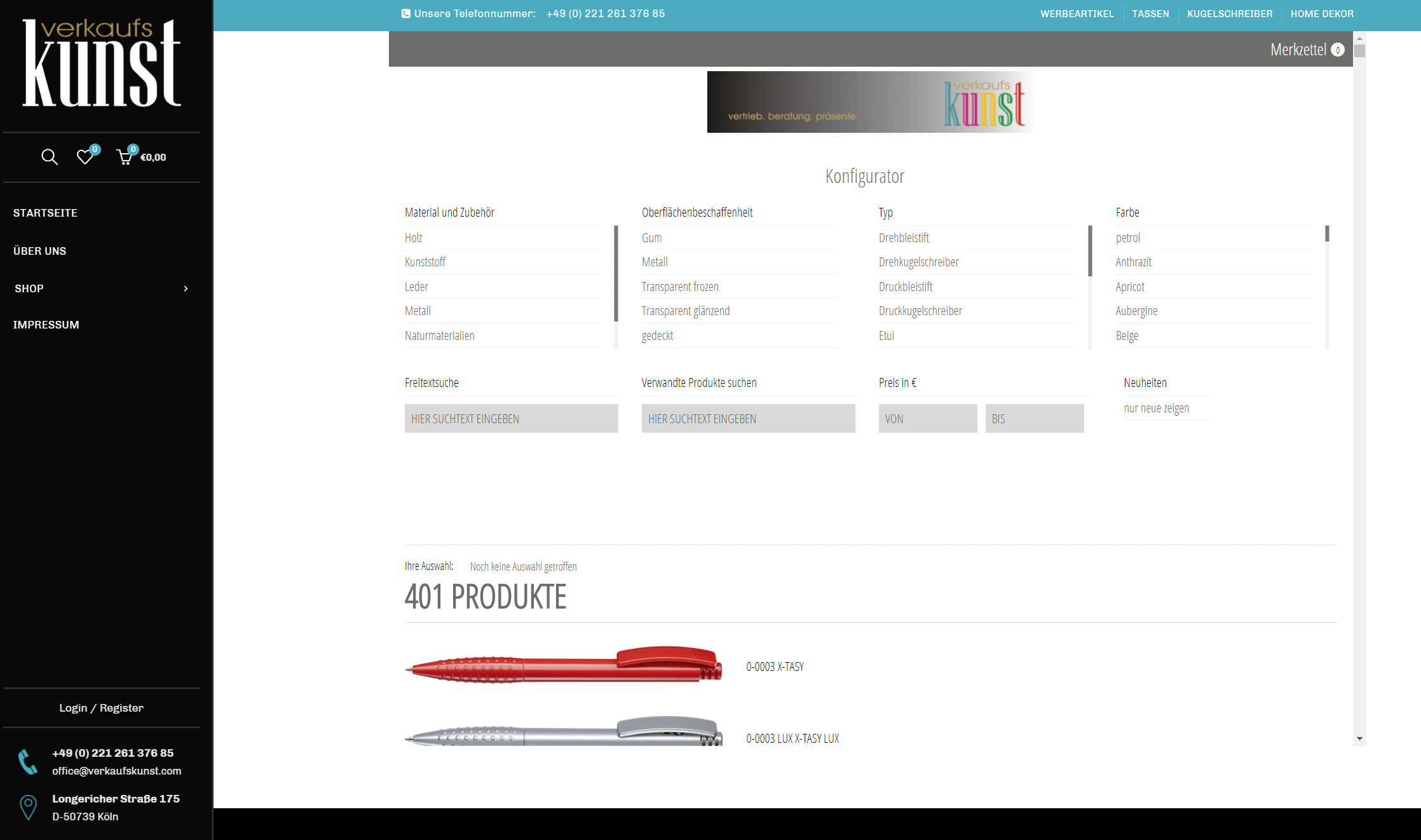Go to ÜBER UNS page
The width and height of the screenshot is (1421, 840).
click(39, 251)
